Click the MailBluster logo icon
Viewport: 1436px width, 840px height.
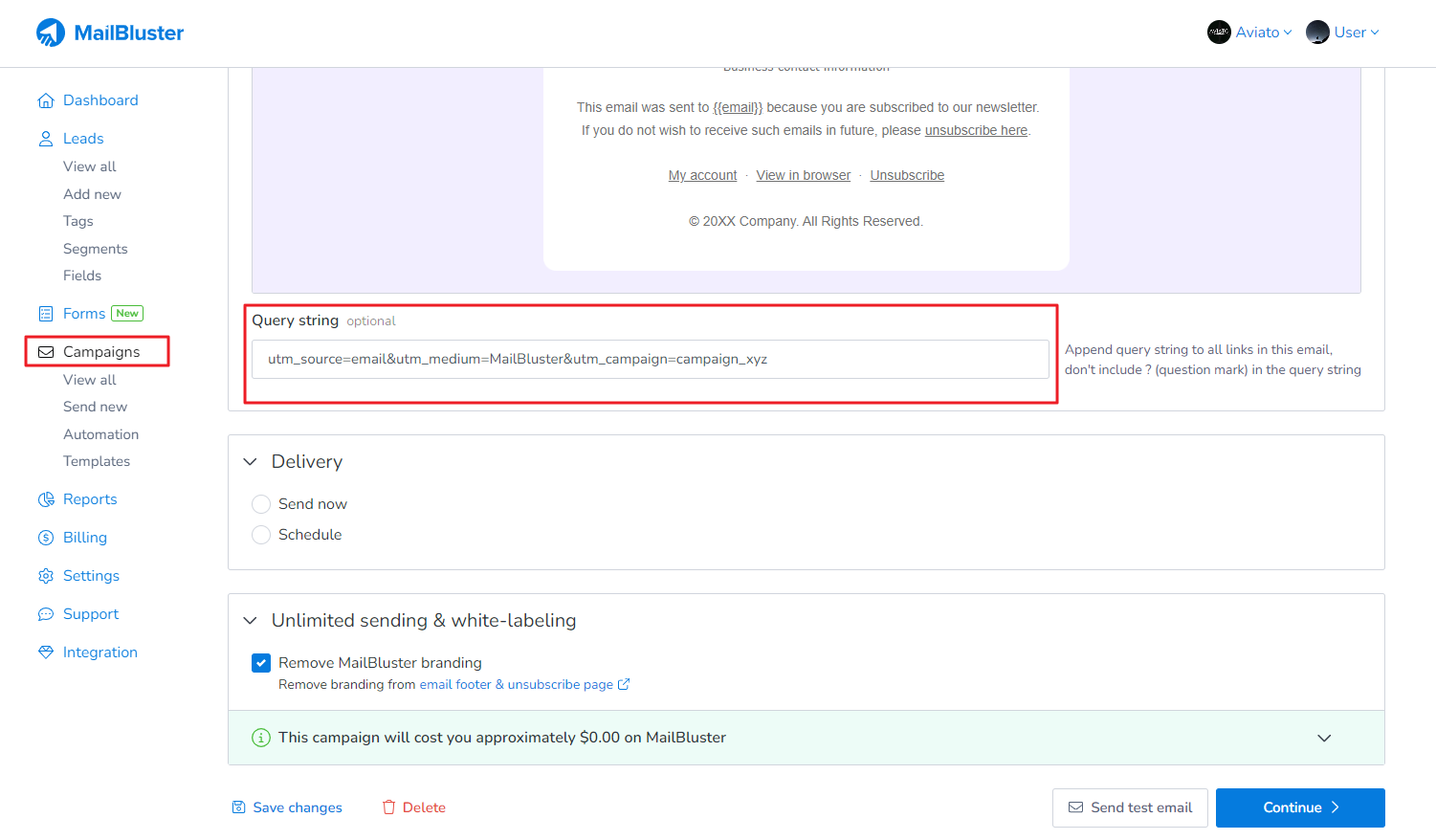51,33
